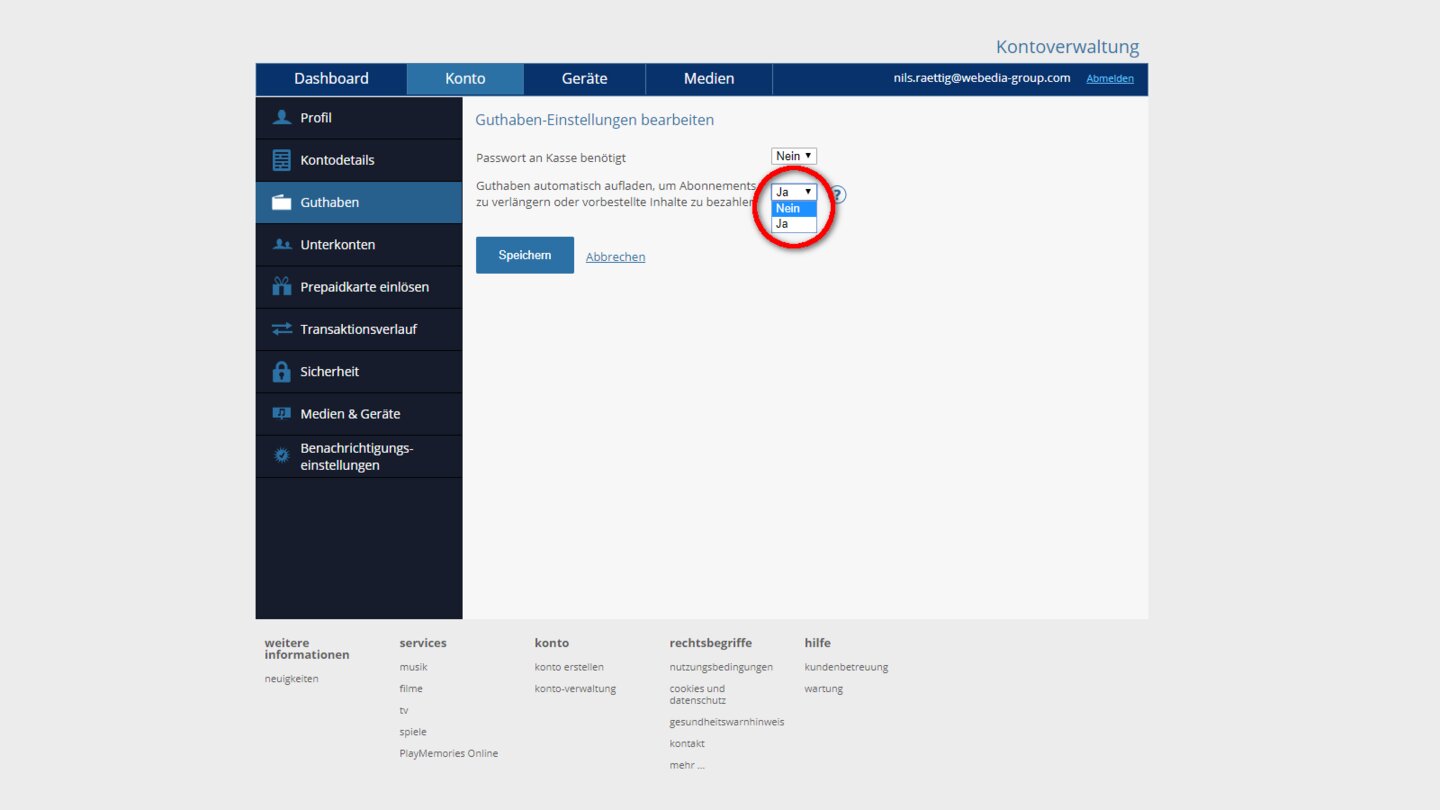Open the Passwort an Kasse dropdown
Viewport: 1440px width, 810px height.
794,156
